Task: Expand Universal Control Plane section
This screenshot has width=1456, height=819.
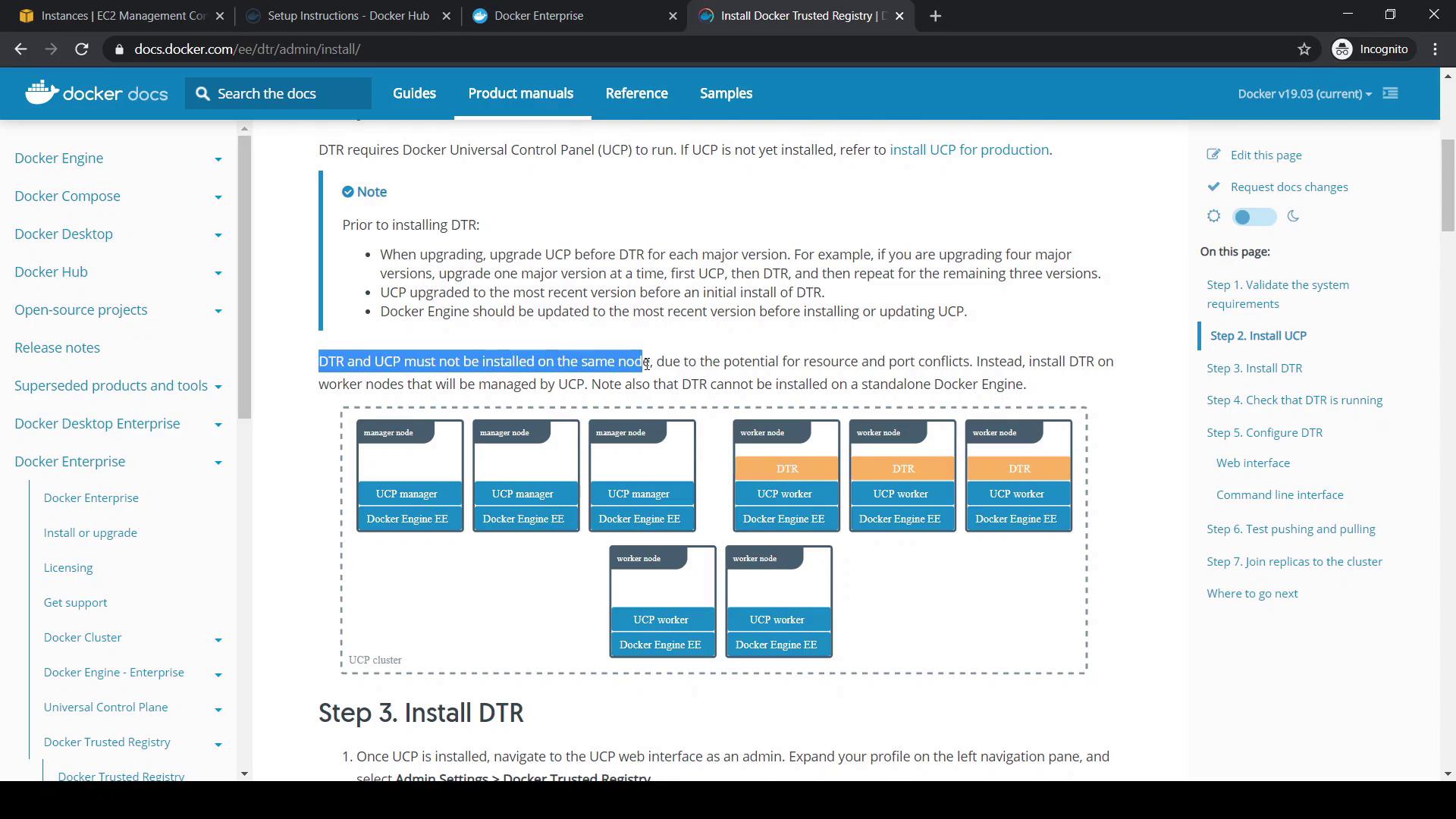Action: click(218, 708)
